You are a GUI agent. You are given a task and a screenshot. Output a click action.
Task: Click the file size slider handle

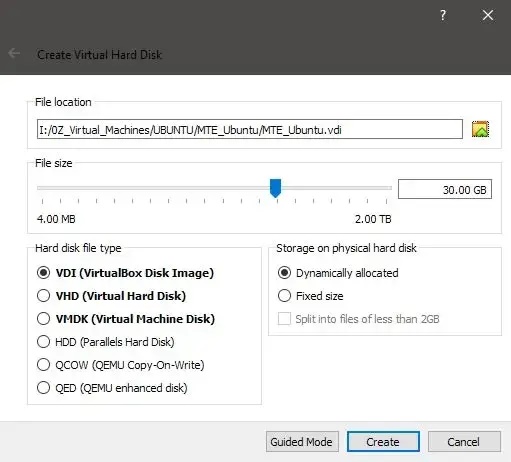(x=275, y=188)
